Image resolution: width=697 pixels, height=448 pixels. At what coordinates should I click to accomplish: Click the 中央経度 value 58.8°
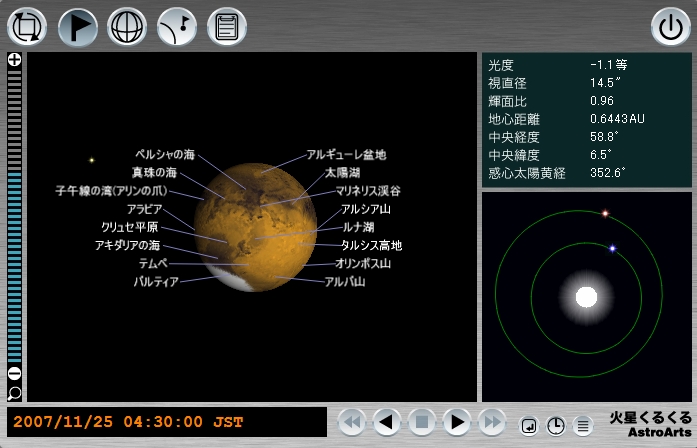(605, 136)
